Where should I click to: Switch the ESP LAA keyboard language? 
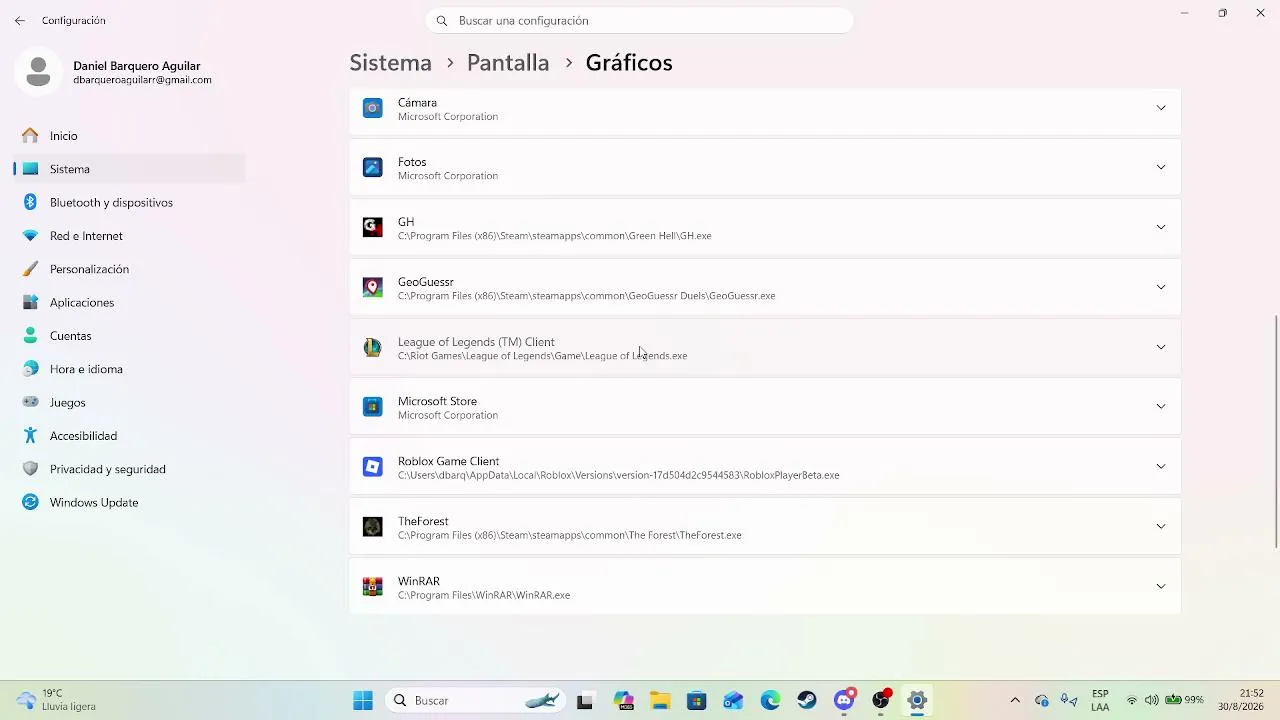click(1100, 700)
